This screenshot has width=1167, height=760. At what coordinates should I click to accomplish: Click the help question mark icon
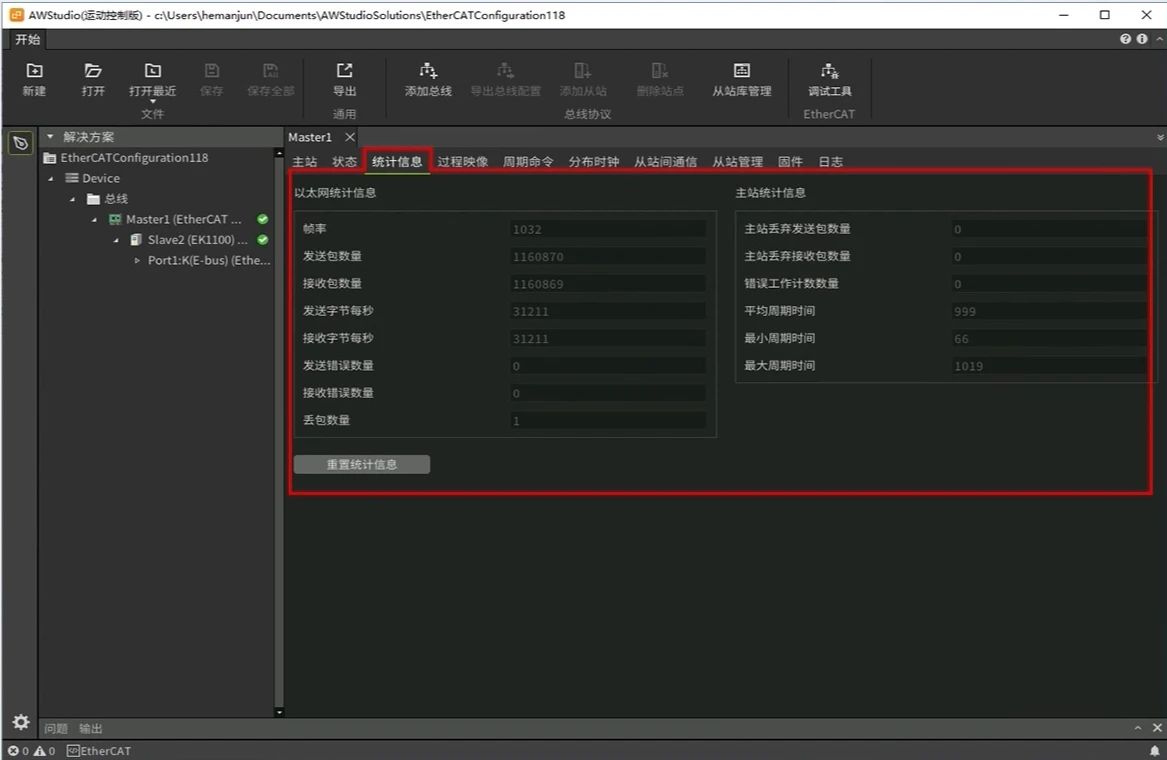(1125, 39)
